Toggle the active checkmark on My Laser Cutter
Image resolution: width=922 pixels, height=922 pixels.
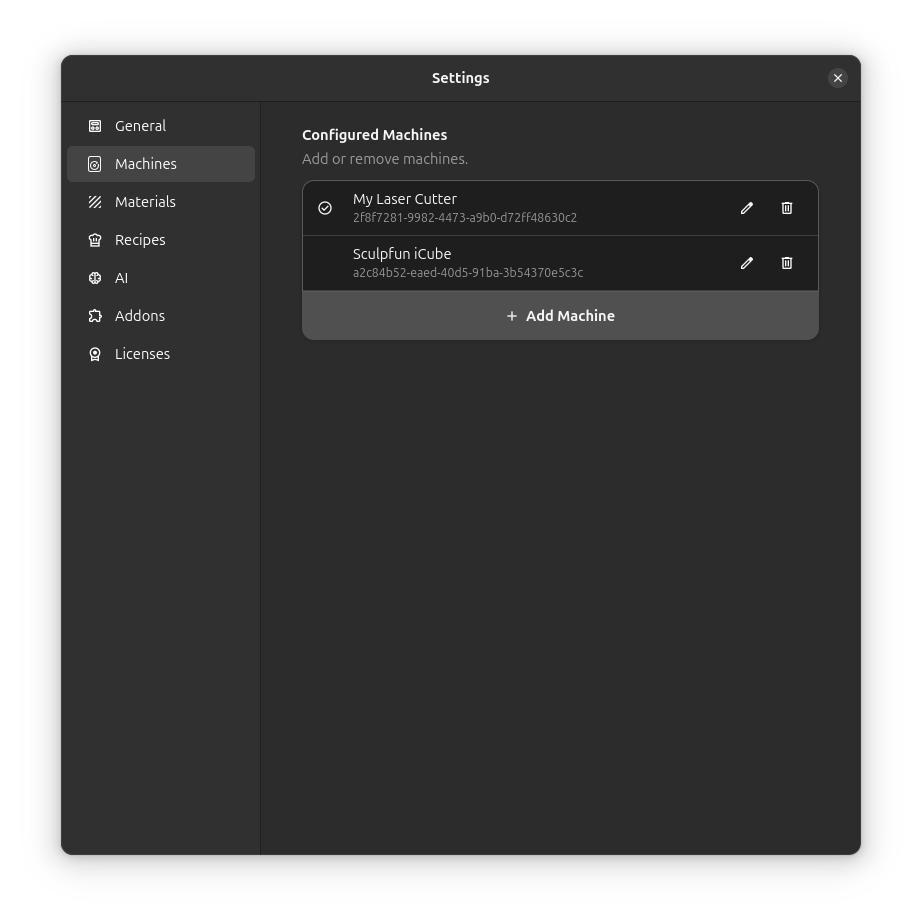click(325, 208)
